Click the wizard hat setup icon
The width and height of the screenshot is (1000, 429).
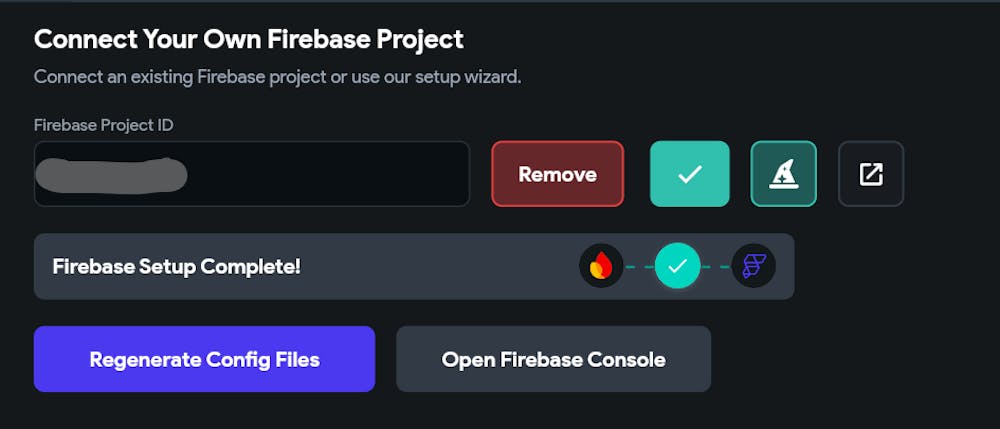(784, 173)
